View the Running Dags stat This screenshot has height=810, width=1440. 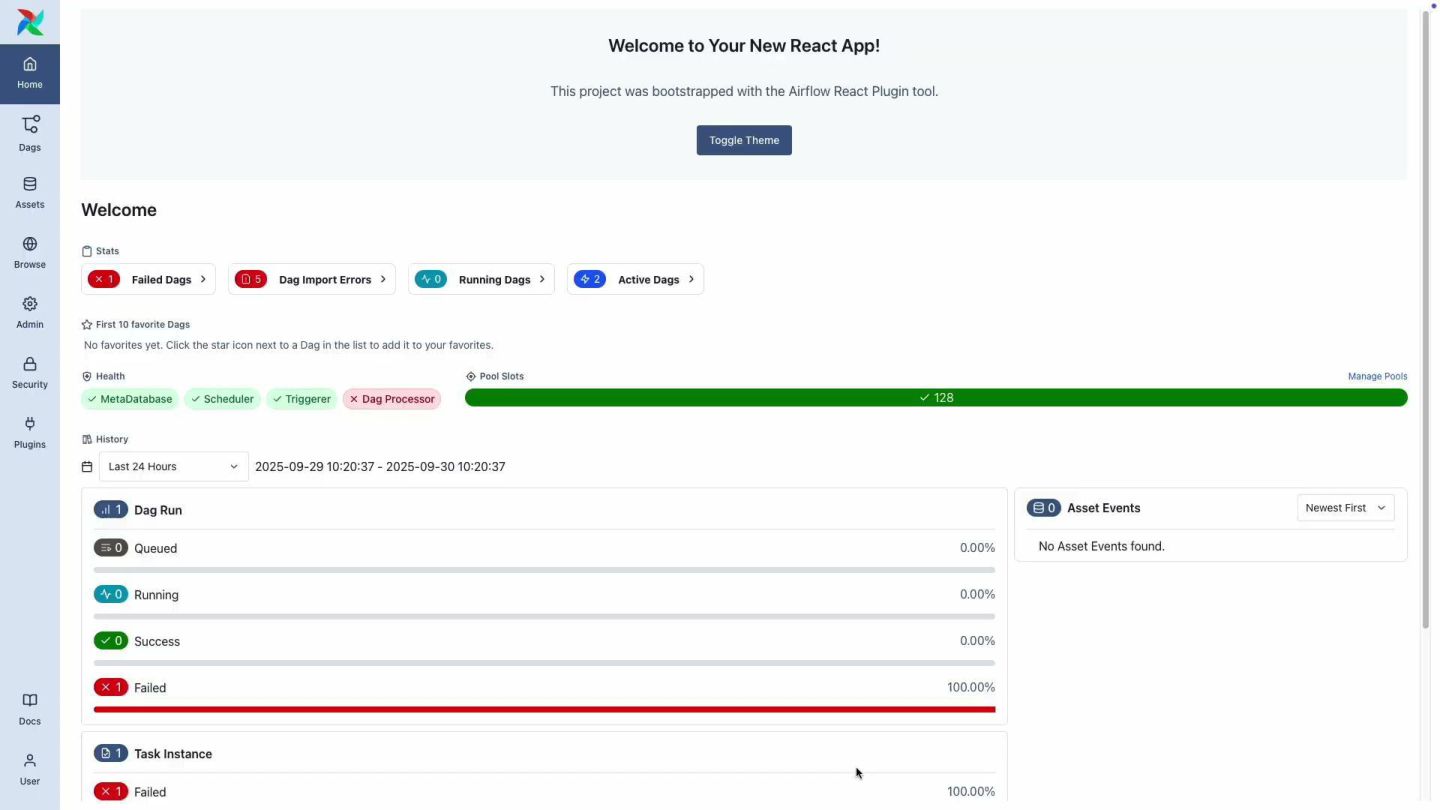[x=481, y=280]
